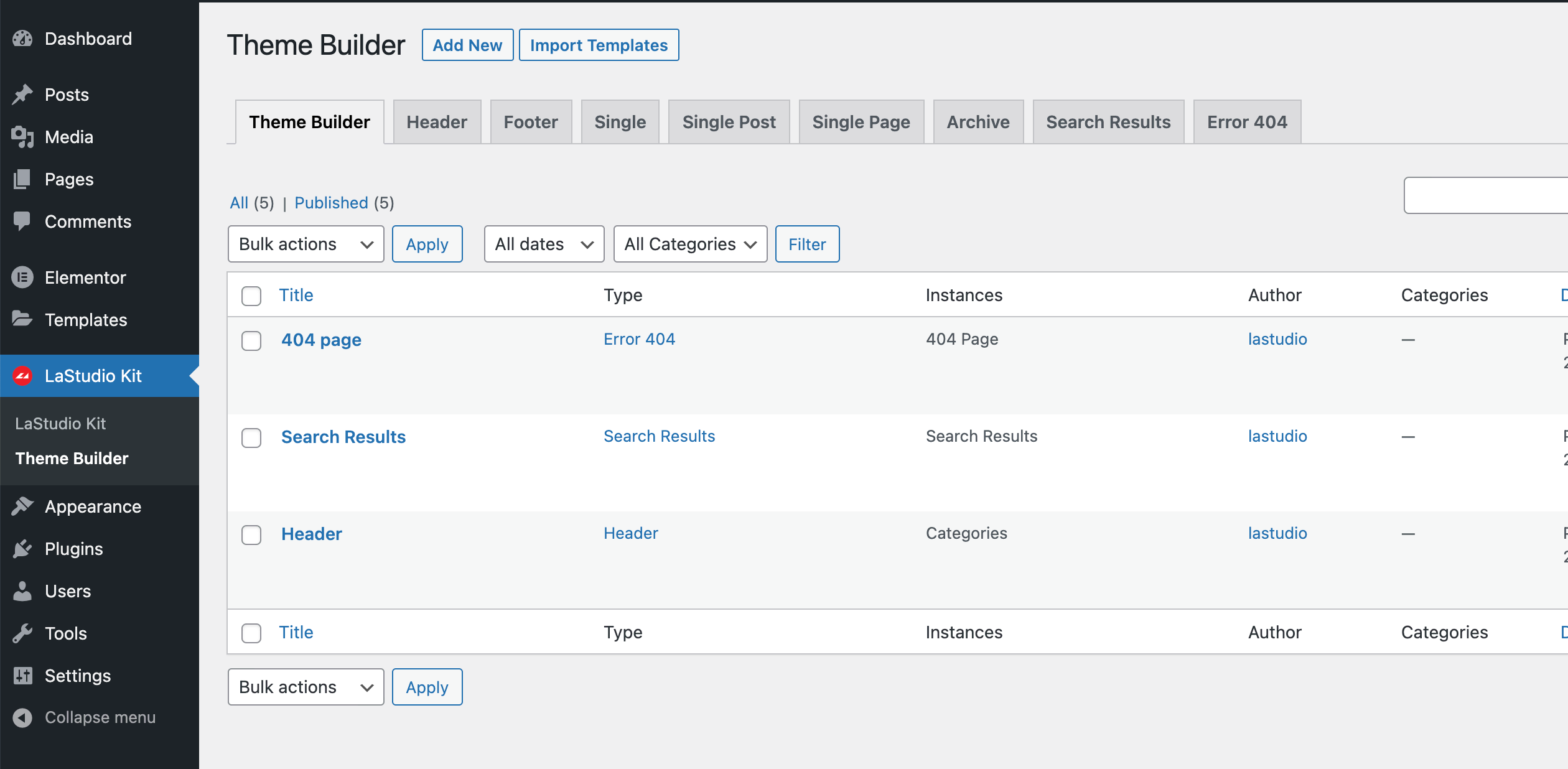The image size is (1568, 769).
Task: Open the top Bulk actions dropdown
Action: [x=306, y=244]
